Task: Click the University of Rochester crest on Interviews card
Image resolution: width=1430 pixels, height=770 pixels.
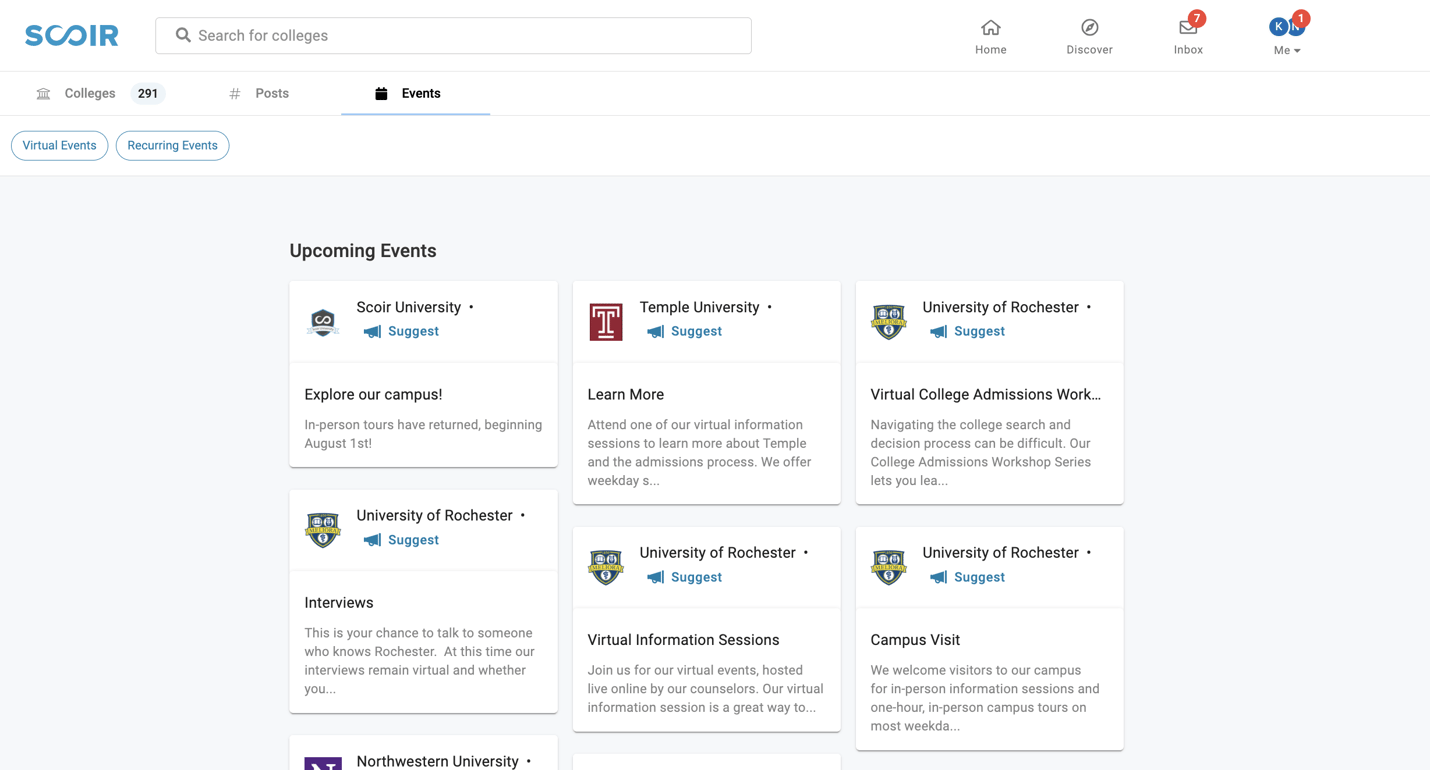Action: tap(322, 529)
